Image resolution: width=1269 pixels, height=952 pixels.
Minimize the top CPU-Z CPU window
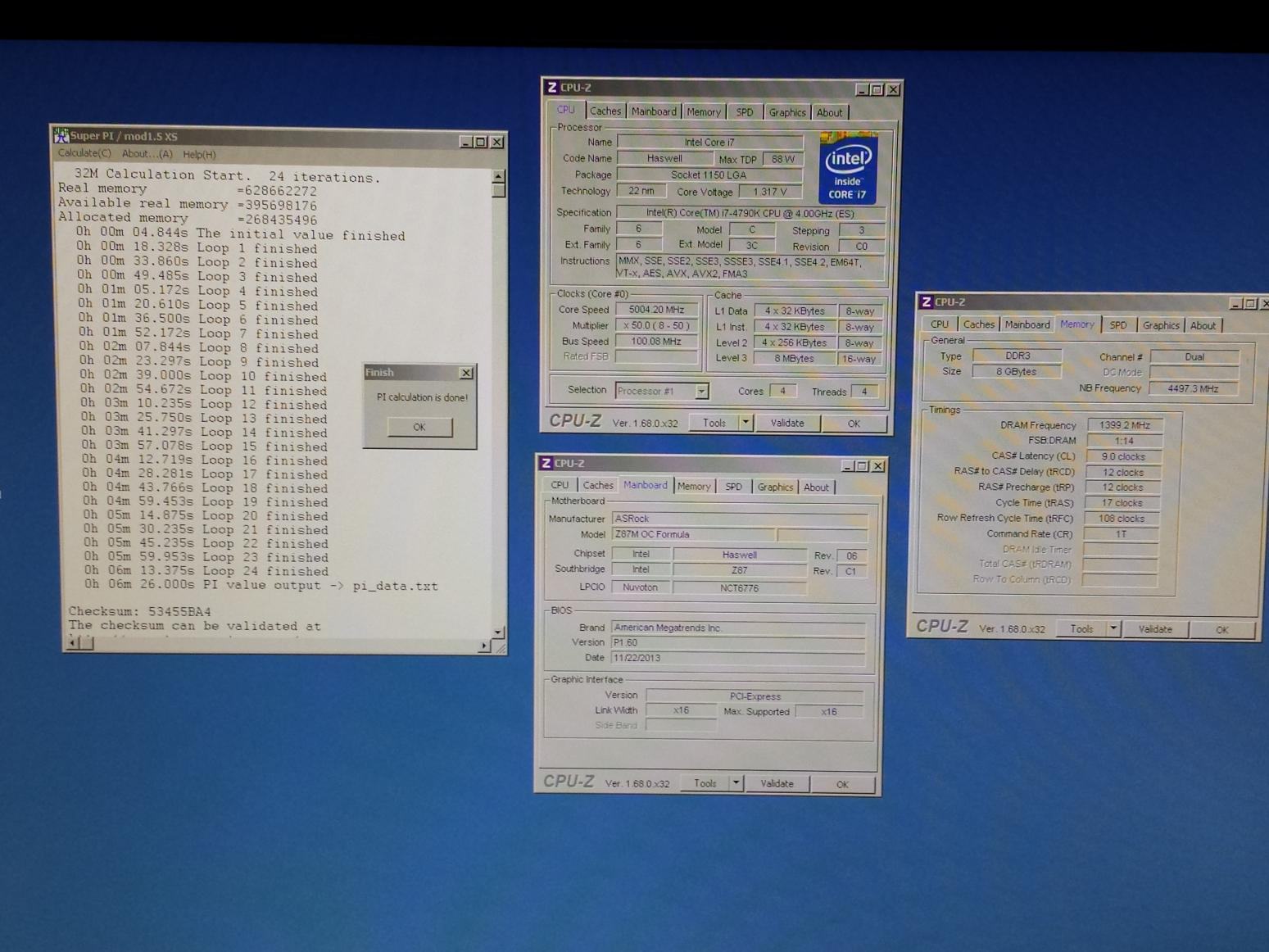pyautogui.click(x=861, y=89)
